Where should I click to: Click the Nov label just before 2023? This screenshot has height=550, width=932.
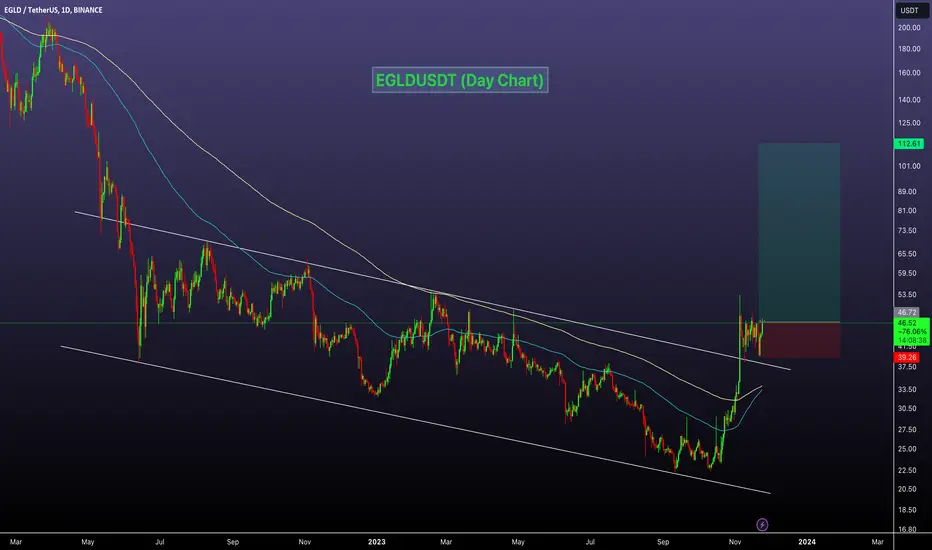click(x=304, y=542)
